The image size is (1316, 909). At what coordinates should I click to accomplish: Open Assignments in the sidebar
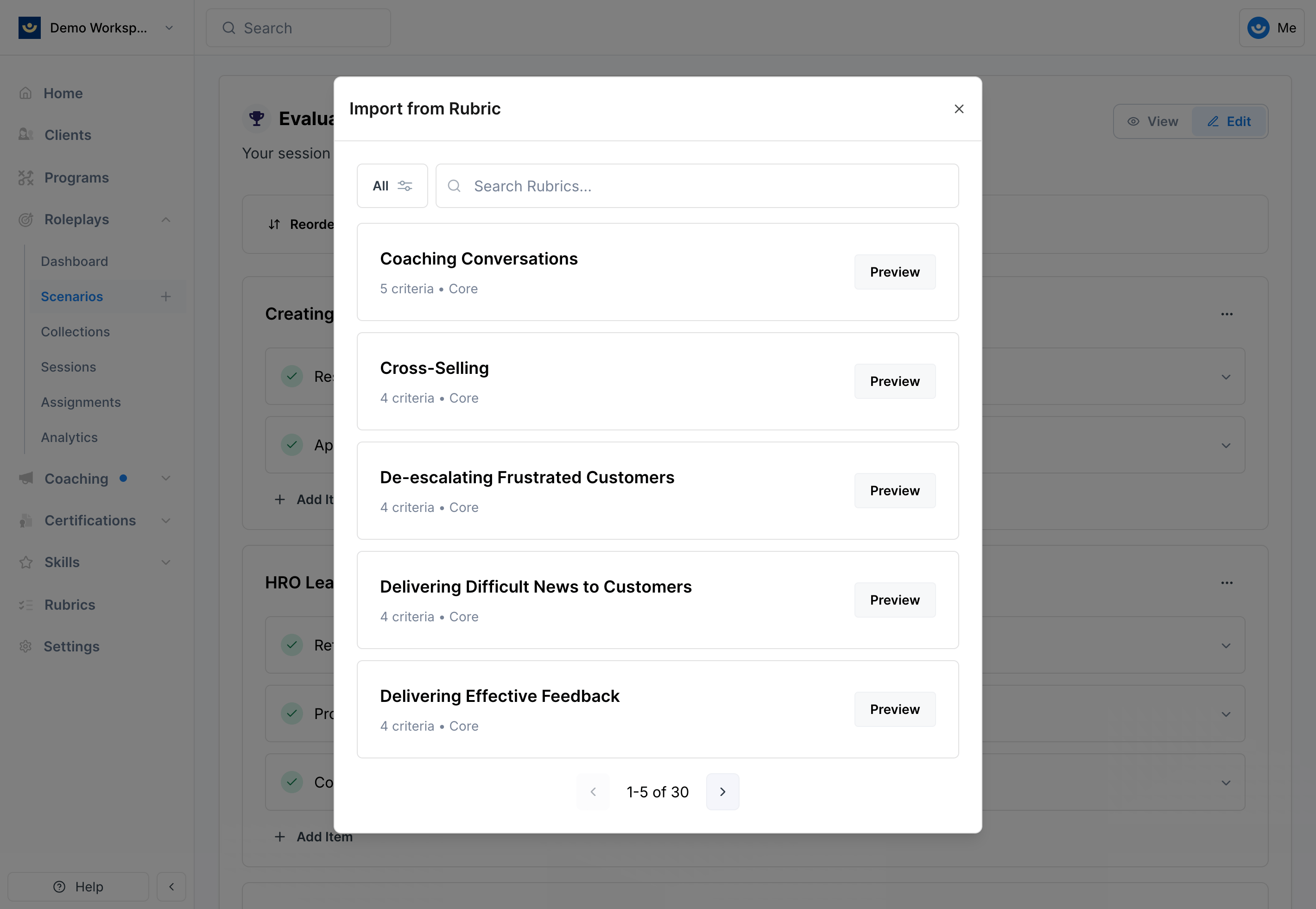tap(81, 403)
